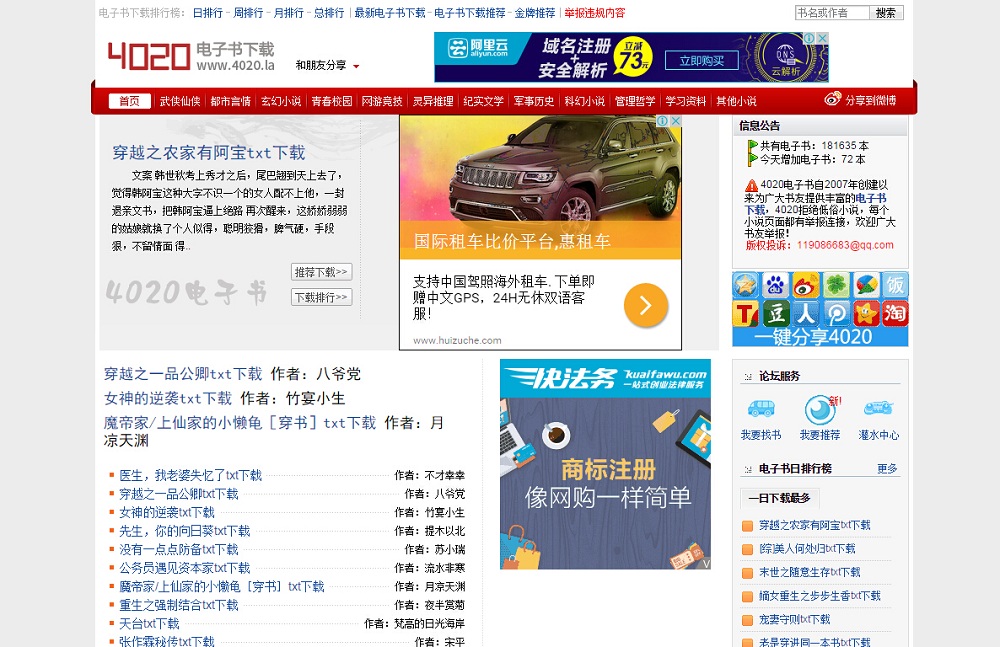
Task: Share via Tencent Weibo icon
Action: [835, 313]
